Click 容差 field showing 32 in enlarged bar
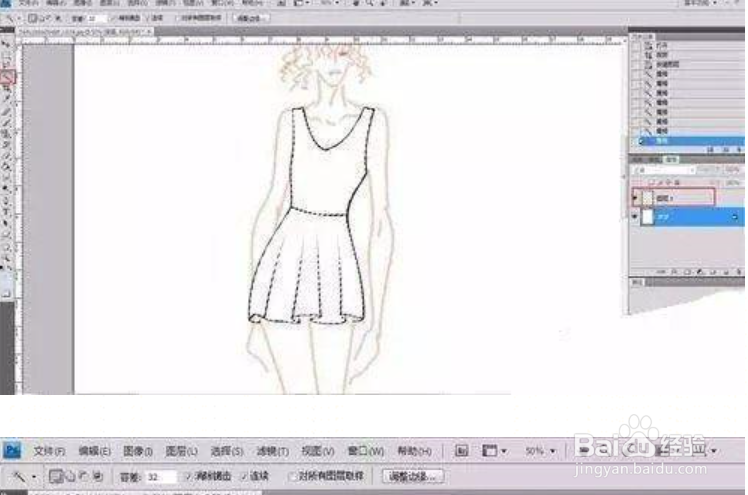Image resolution: width=748 pixels, height=495 pixels. pos(161,476)
